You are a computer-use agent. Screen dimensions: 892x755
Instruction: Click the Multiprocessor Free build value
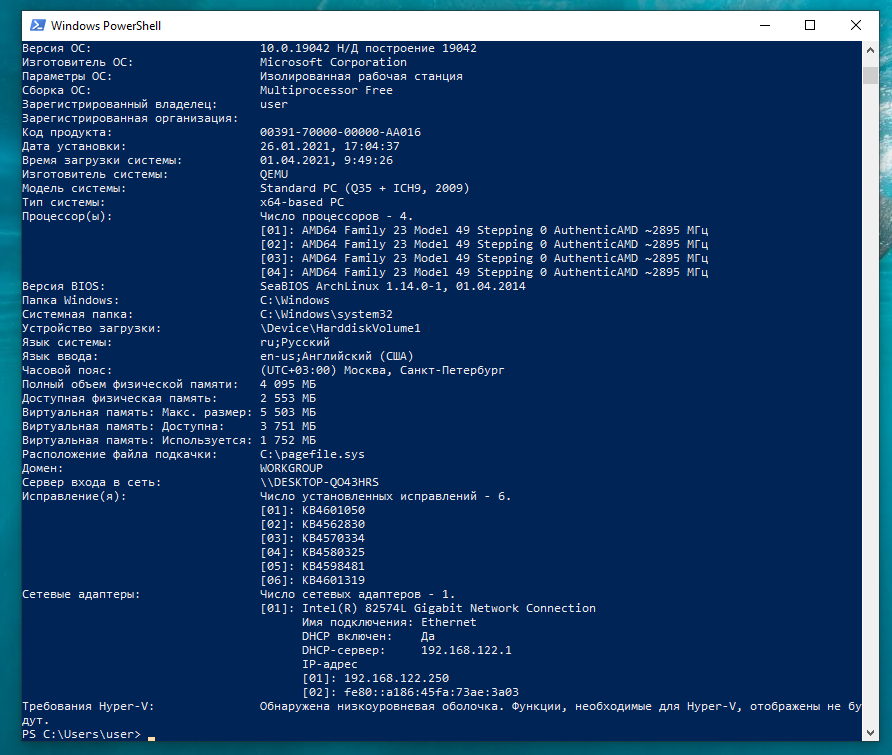[327, 90]
